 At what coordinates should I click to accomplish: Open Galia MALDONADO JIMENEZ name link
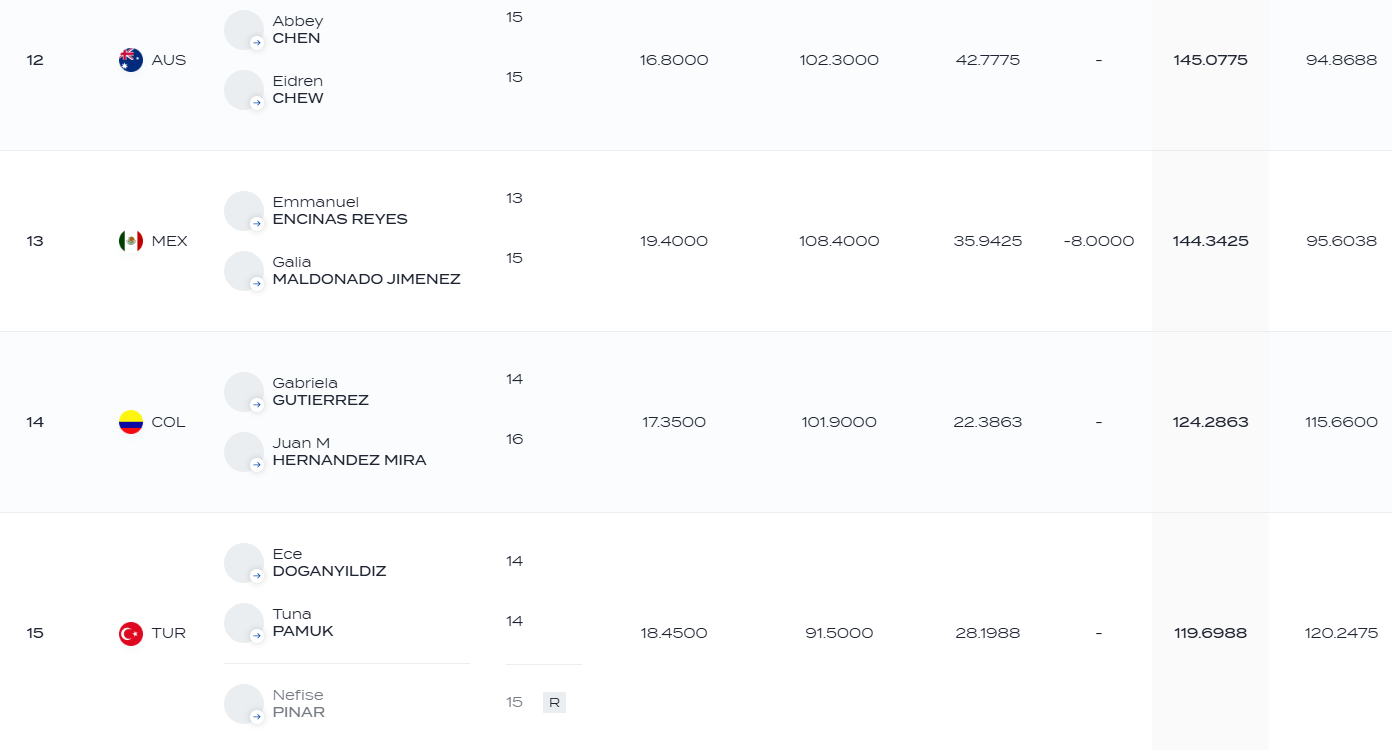click(366, 271)
